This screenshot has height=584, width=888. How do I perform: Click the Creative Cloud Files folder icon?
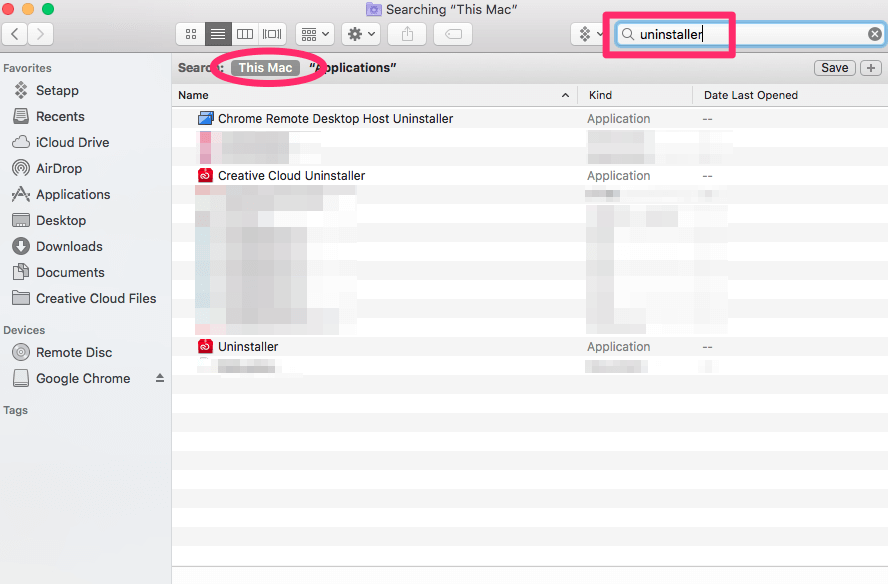[21, 298]
